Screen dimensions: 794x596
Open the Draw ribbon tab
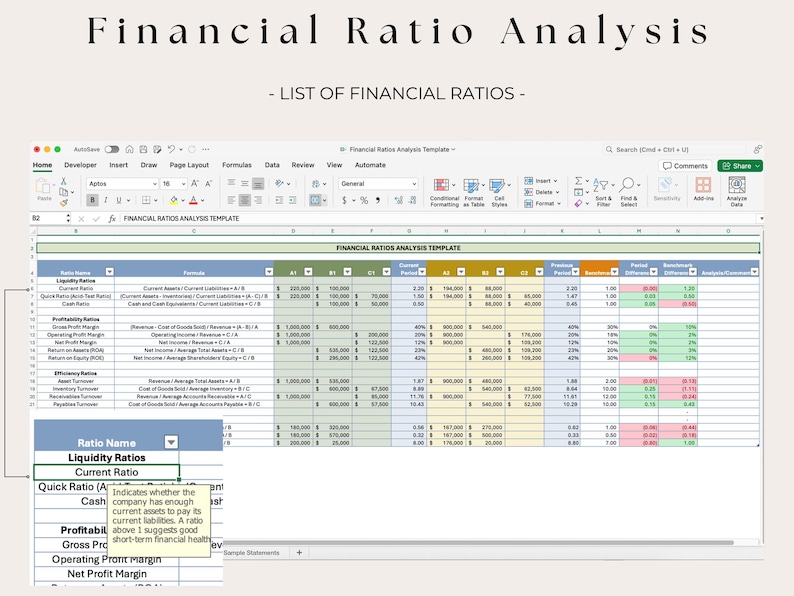pyautogui.click(x=149, y=165)
